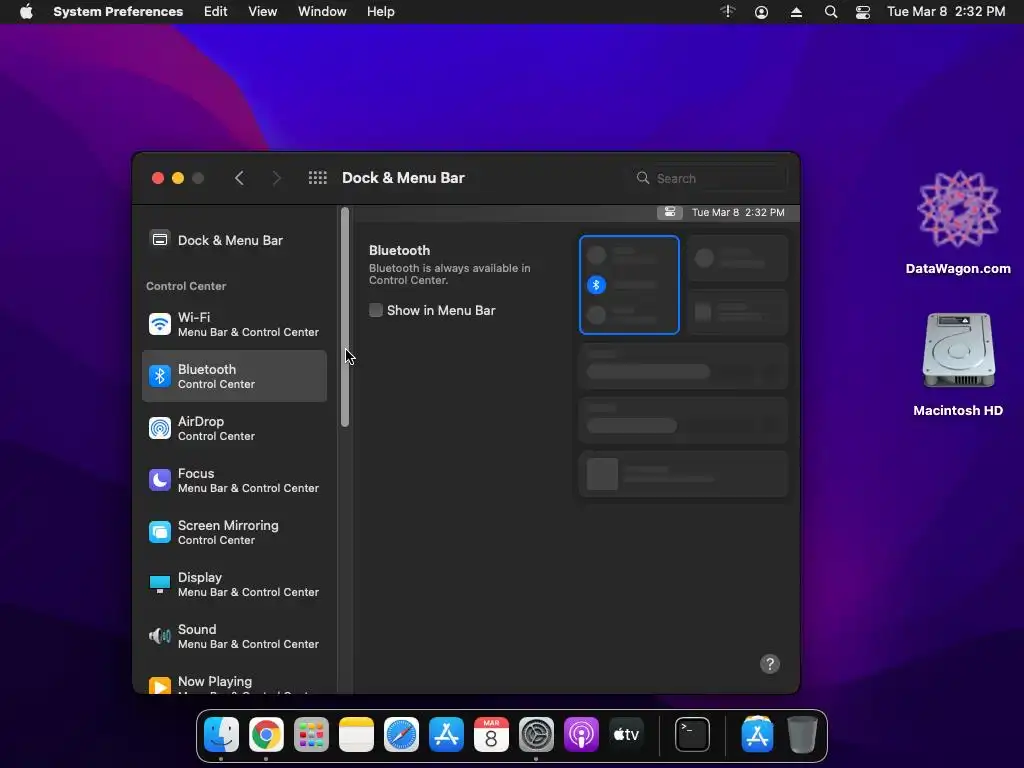
Task: Open the Apple menu
Action: [x=26, y=12]
